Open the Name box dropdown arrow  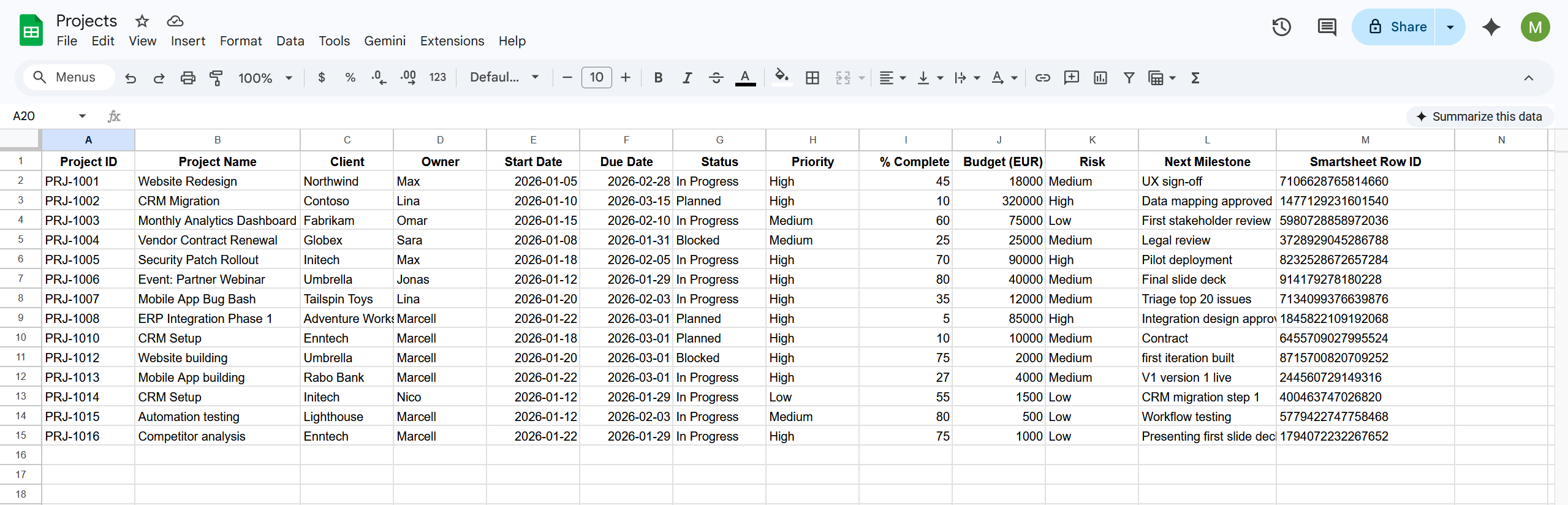coord(82,116)
